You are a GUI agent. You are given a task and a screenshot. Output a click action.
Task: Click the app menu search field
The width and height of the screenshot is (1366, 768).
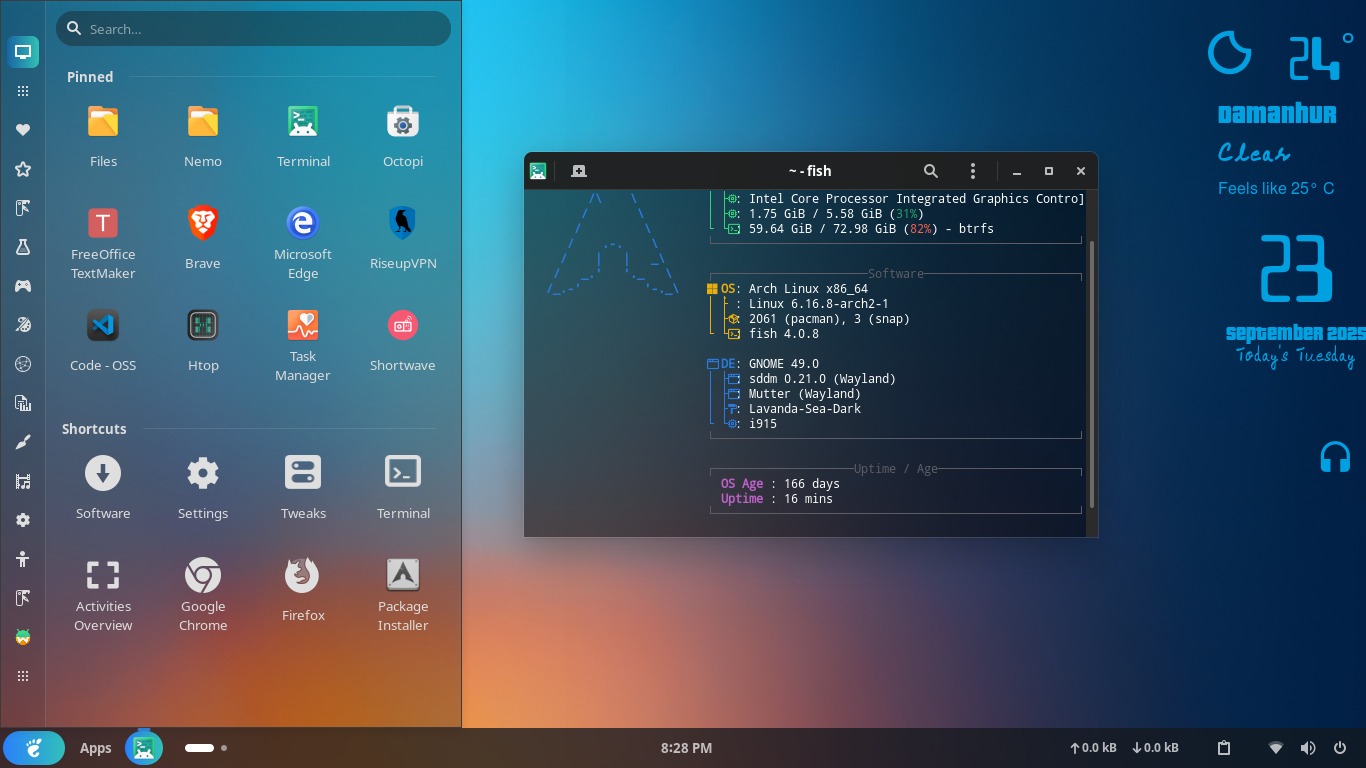(x=253, y=29)
